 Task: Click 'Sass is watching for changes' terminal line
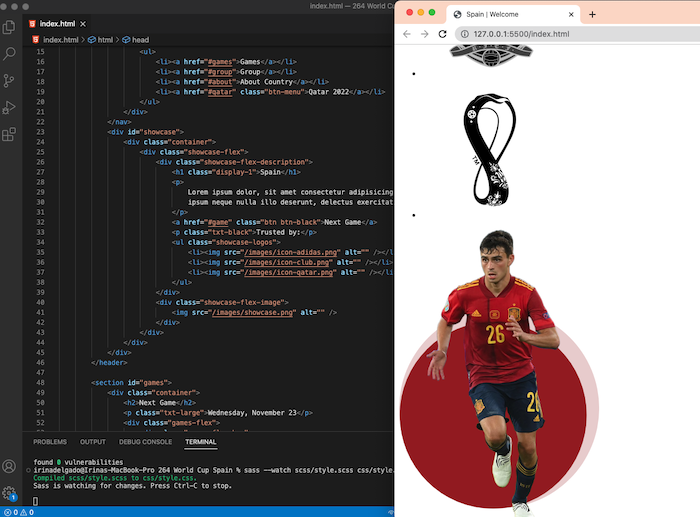132,486
